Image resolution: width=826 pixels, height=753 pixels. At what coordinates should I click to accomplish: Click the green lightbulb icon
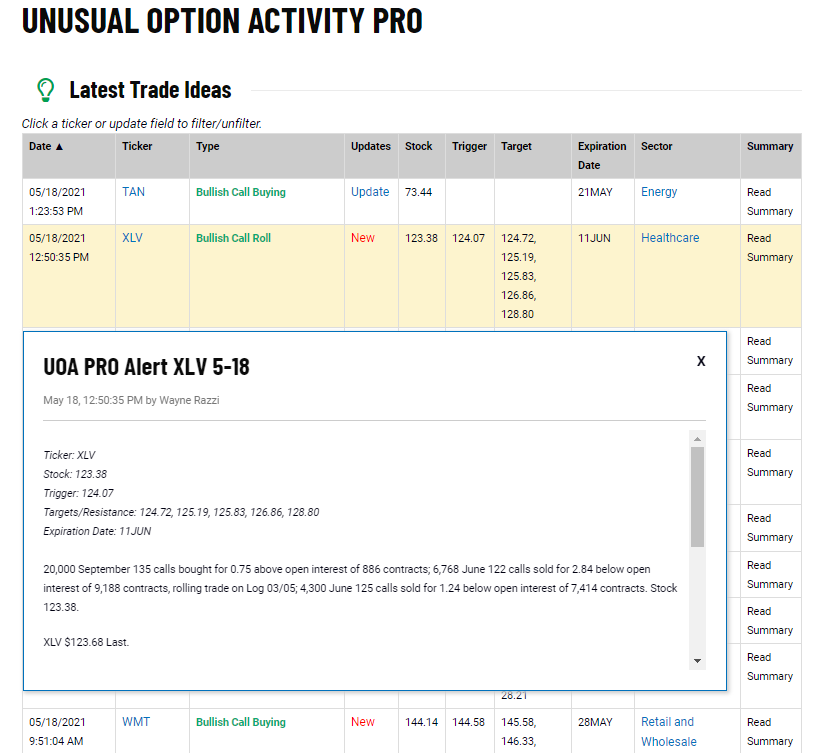45,90
